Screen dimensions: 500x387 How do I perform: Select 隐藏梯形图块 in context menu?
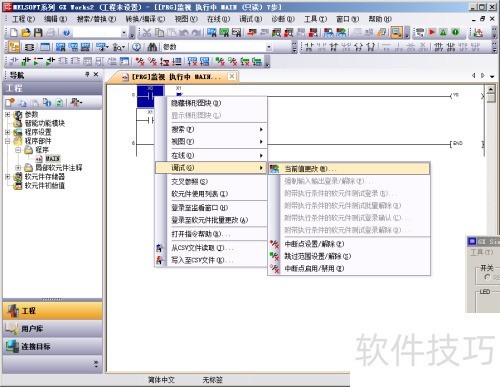click(x=211, y=103)
